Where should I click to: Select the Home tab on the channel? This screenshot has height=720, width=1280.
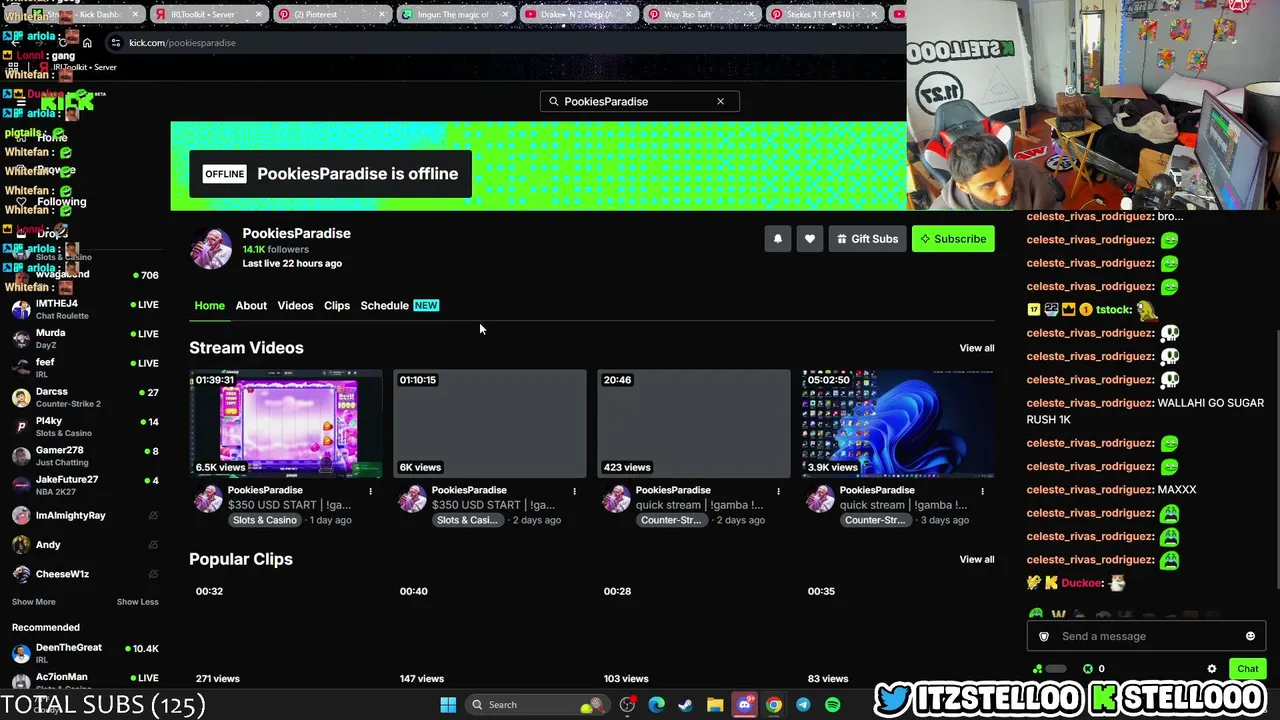tap(209, 306)
